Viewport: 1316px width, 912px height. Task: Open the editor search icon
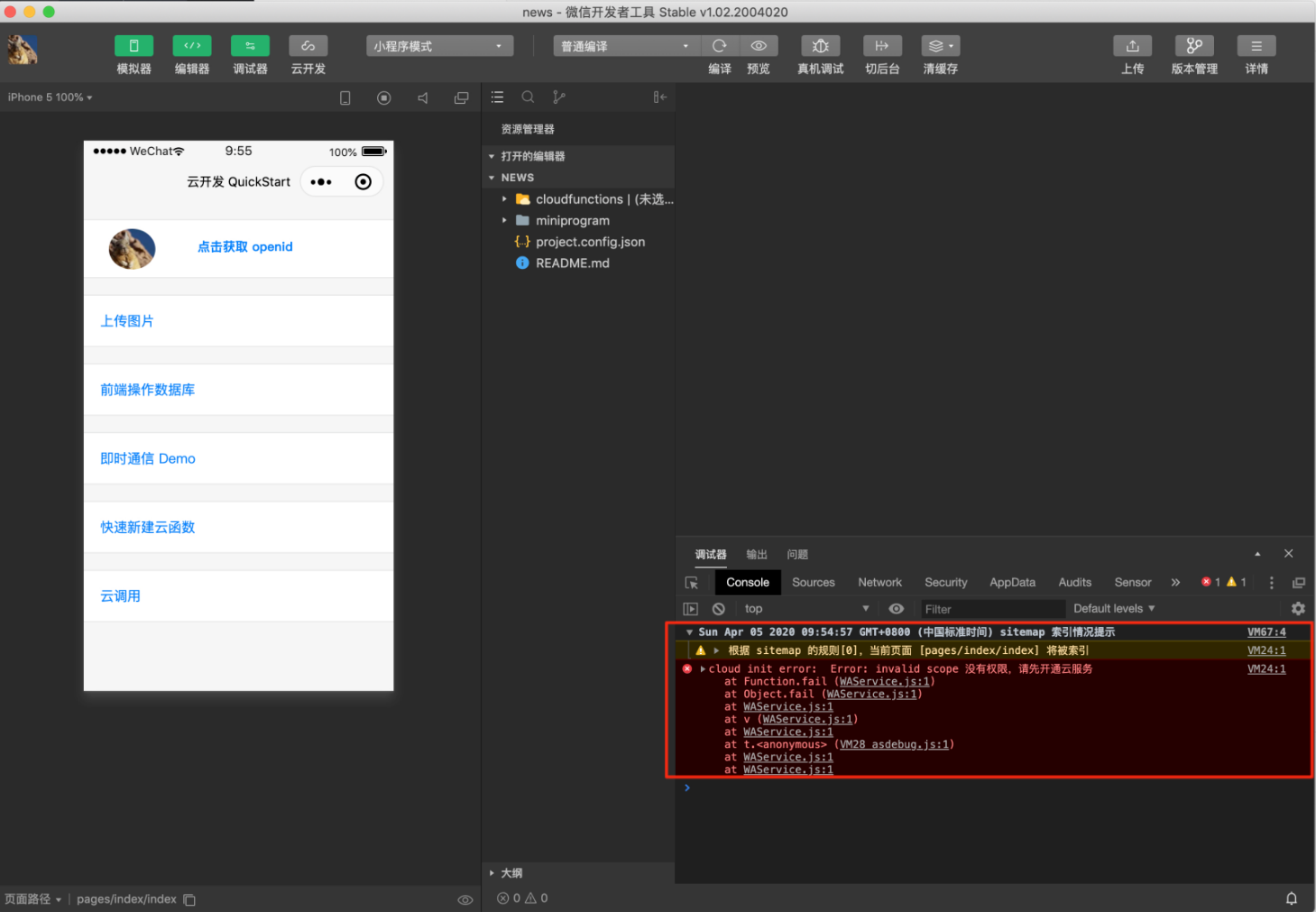[x=528, y=97]
